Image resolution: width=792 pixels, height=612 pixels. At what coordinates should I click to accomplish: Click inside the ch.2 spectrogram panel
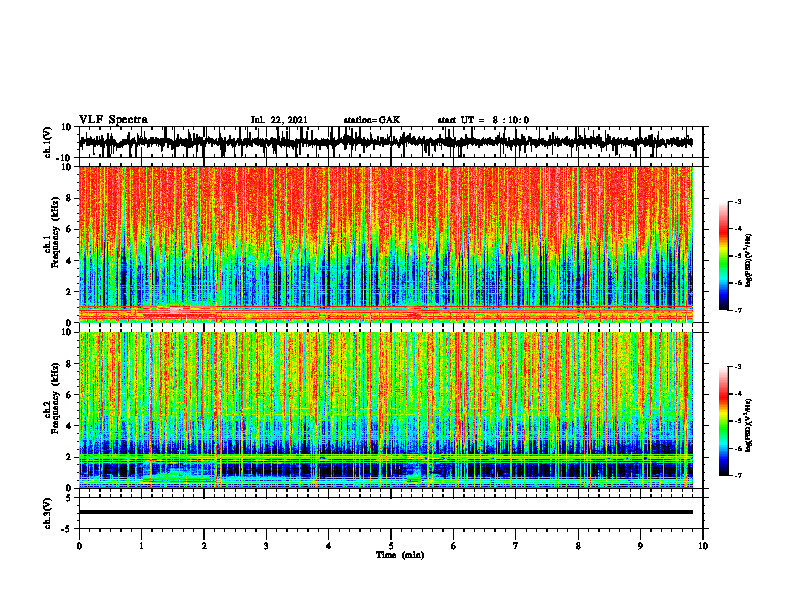pos(386,410)
